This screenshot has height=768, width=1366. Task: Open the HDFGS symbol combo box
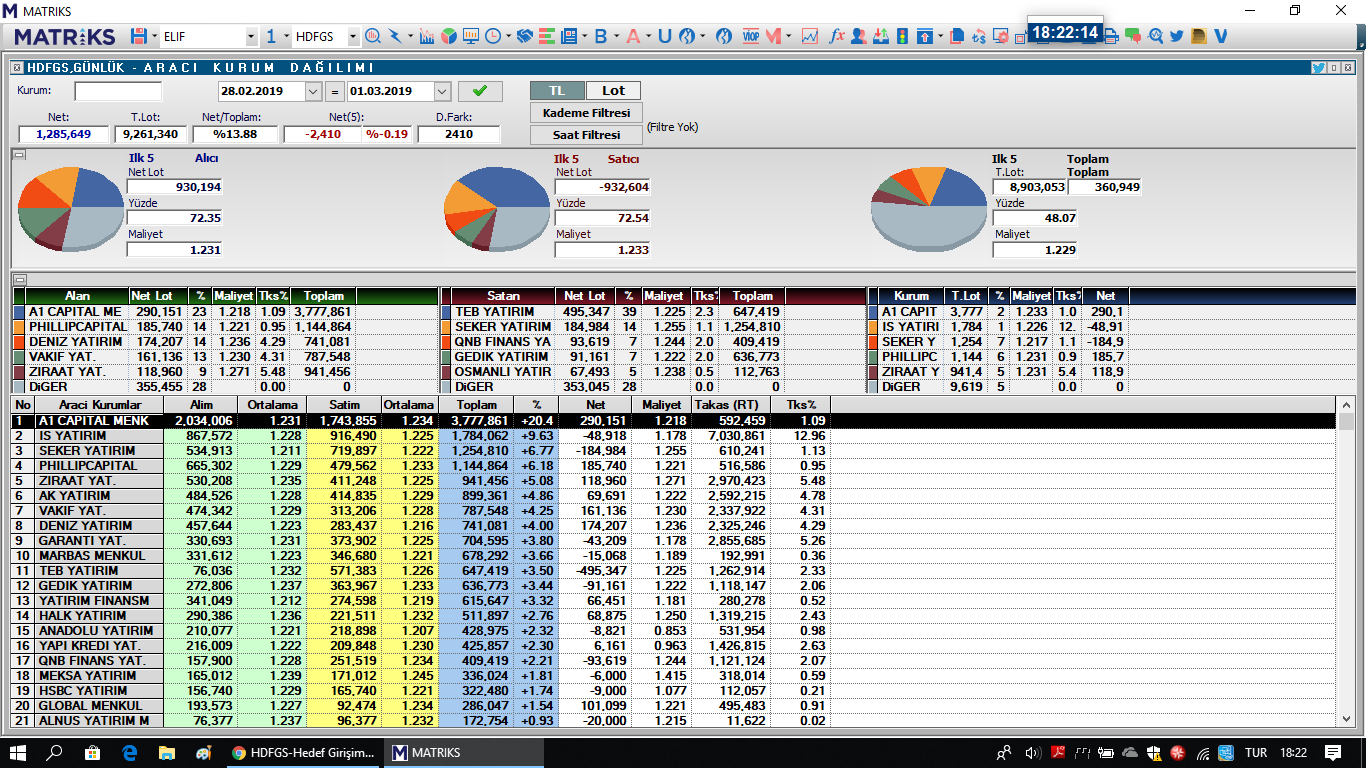(326, 37)
